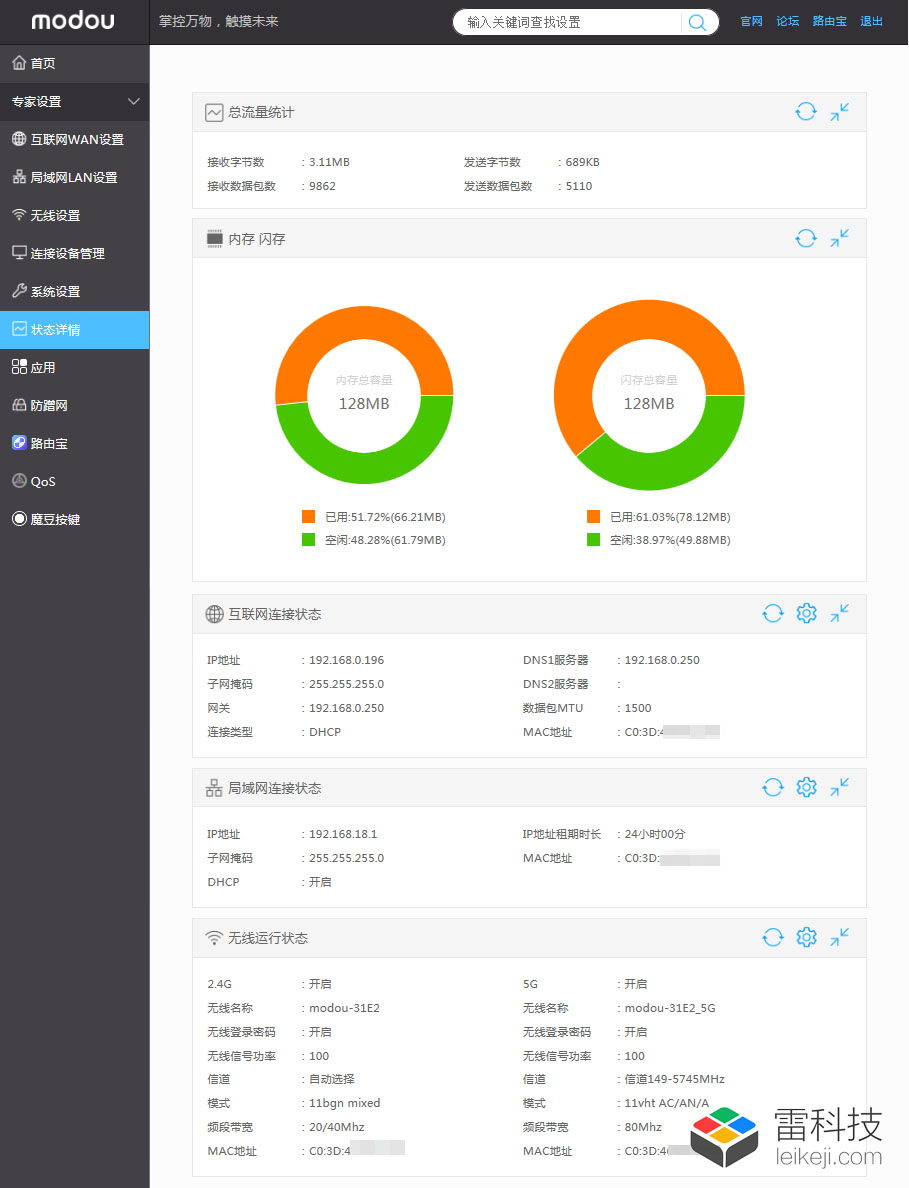Collapse the 内存 闪存 panel
Image resolution: width=909 pixels, height=1188 pixels.
coord(840,238)
